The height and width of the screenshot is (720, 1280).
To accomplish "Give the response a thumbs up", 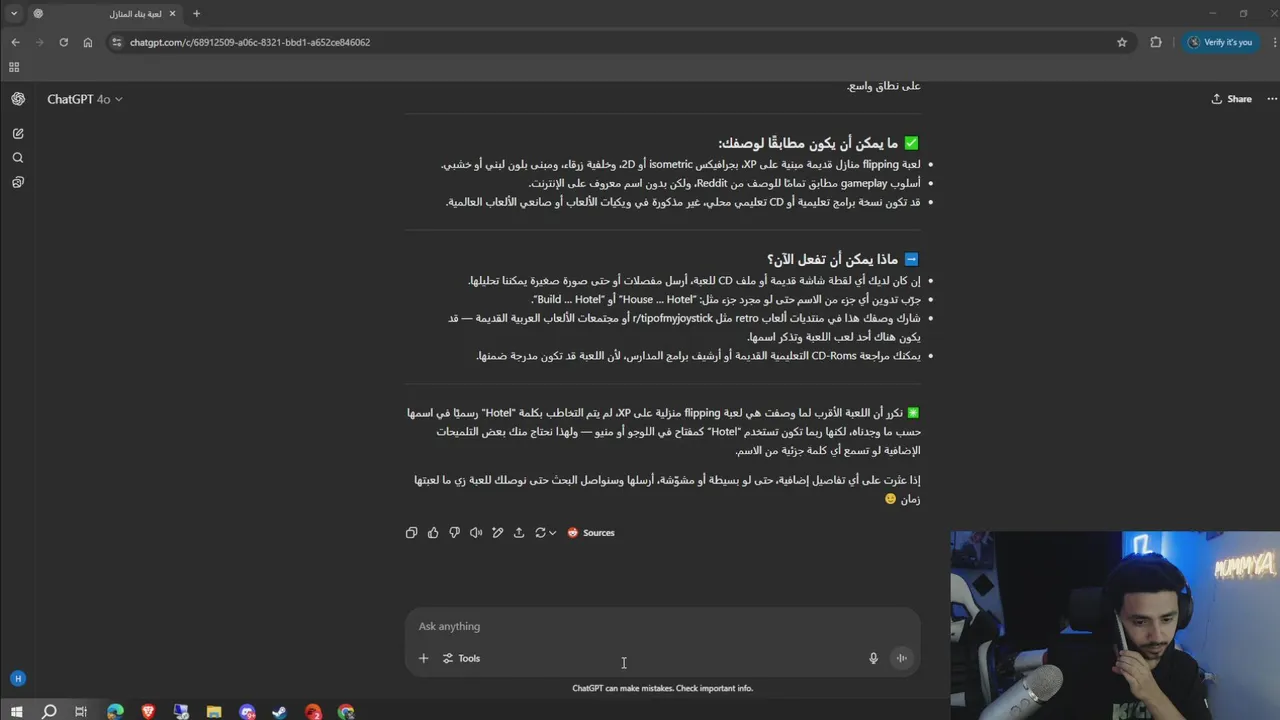I will [x=433, y=533].
